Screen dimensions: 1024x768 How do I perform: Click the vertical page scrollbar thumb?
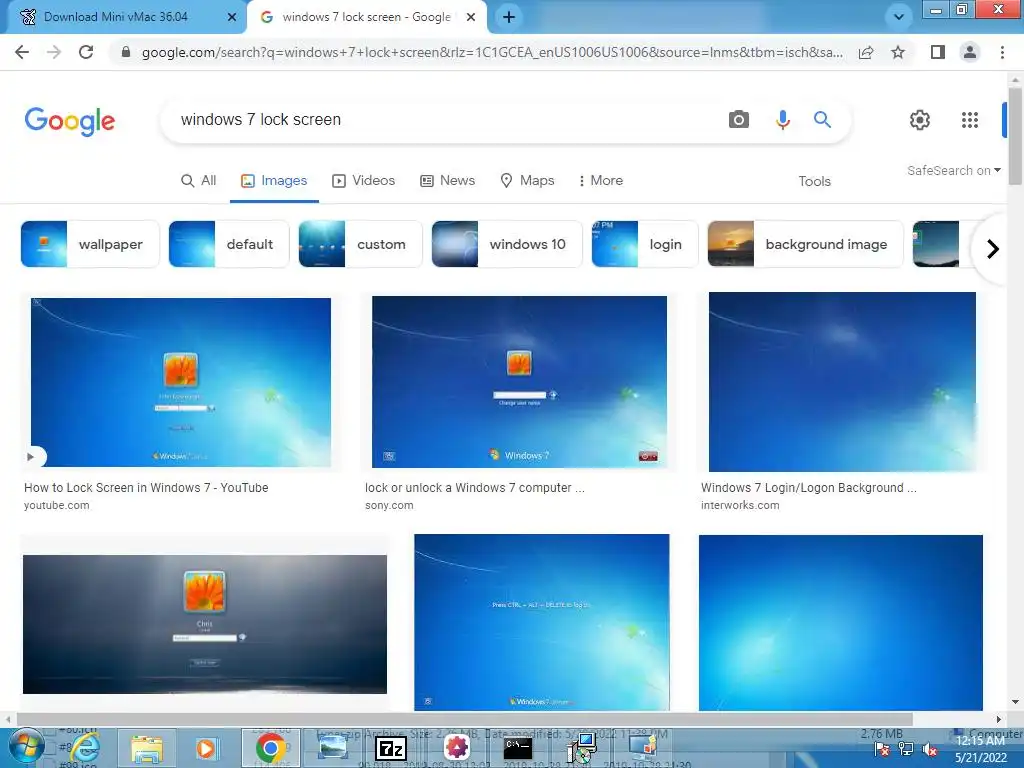click(x=1015, y=135)
